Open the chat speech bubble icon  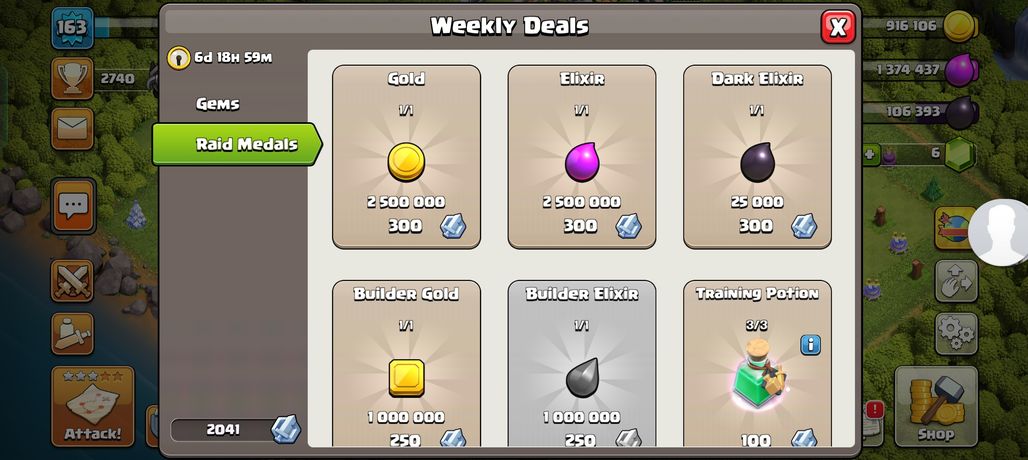click(73, 206)
